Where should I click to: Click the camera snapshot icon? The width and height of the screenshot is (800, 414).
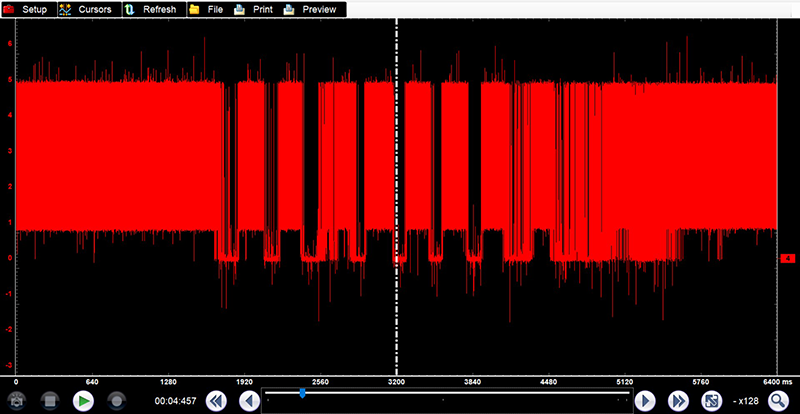(x=16, y=400)
